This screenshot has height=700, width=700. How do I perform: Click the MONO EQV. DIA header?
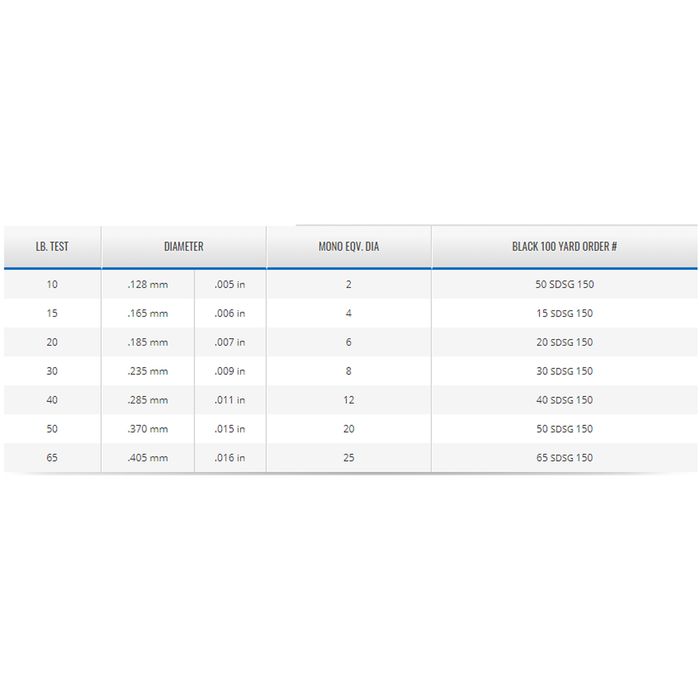(348, 246)
